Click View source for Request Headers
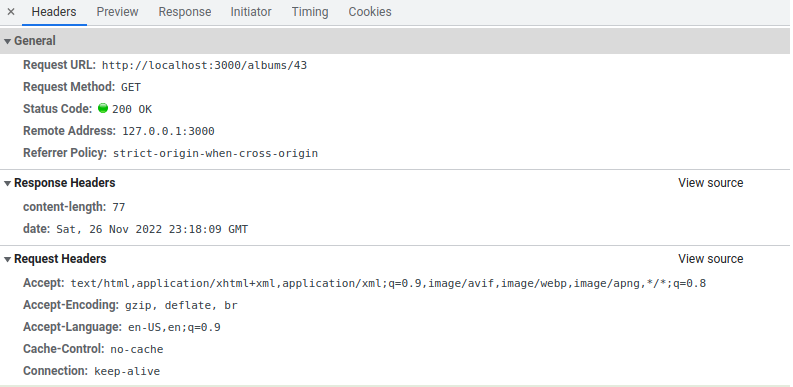793x387 pixels. (711, 259)
